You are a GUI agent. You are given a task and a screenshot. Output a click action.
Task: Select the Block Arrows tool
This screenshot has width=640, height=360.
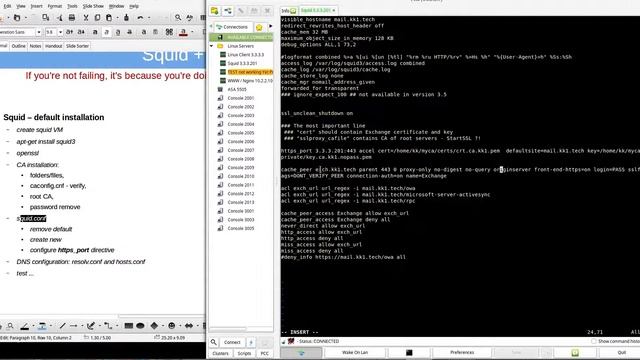tap(189, 326)
